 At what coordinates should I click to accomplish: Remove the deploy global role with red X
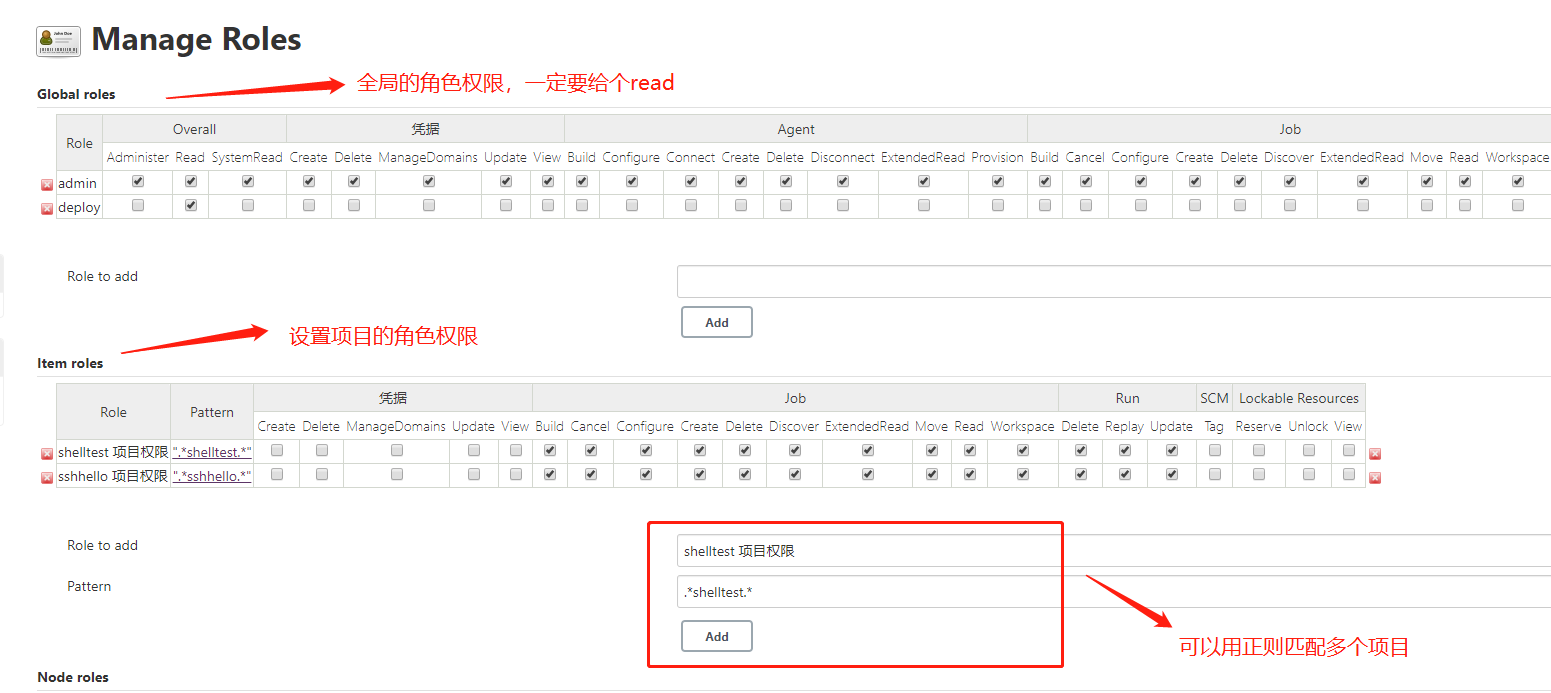coord(47,209)
